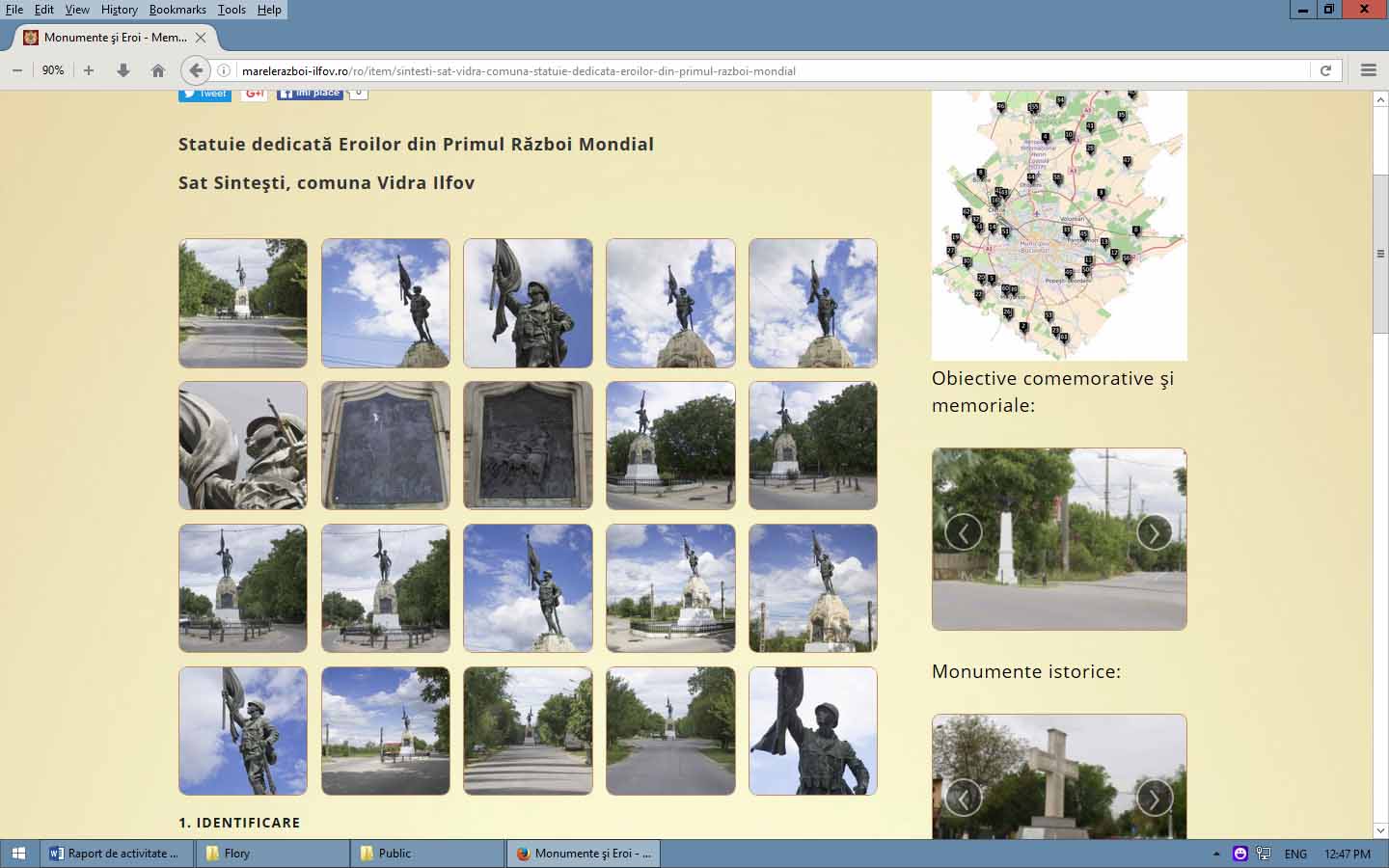Click the Facebook like count box
The image size is (1389, 868).
pyautogui.click(x=358, y=94)
